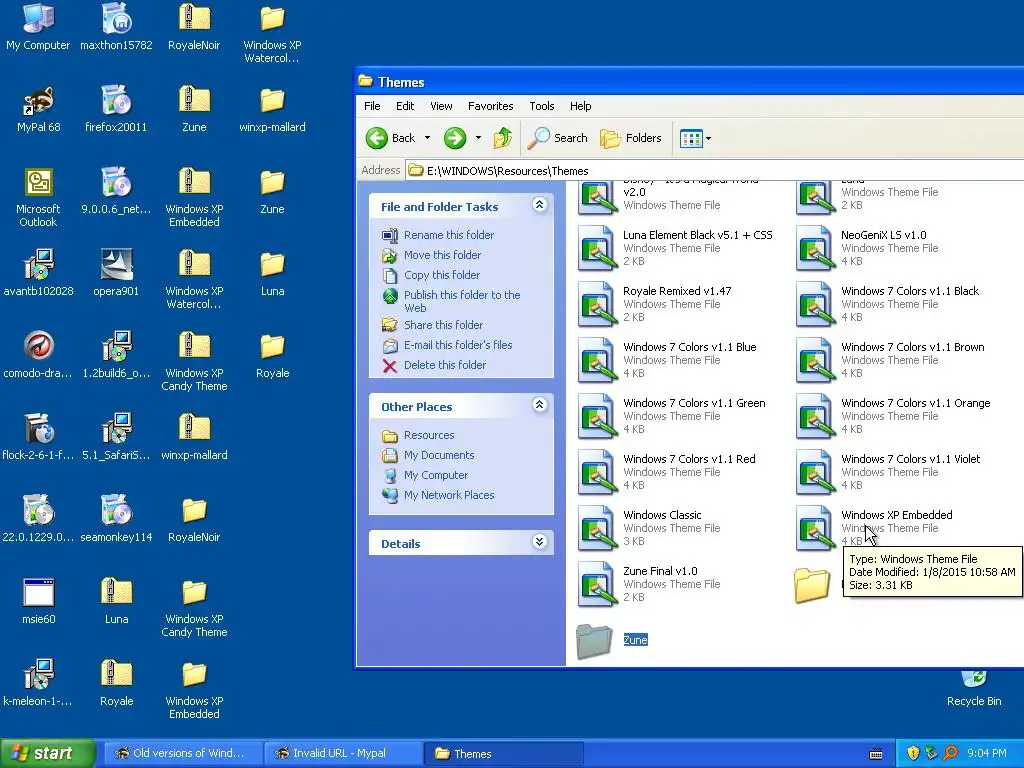Open the Back history dropdown arrow
The image size is (1024, 768).
[x=428, y=138]
